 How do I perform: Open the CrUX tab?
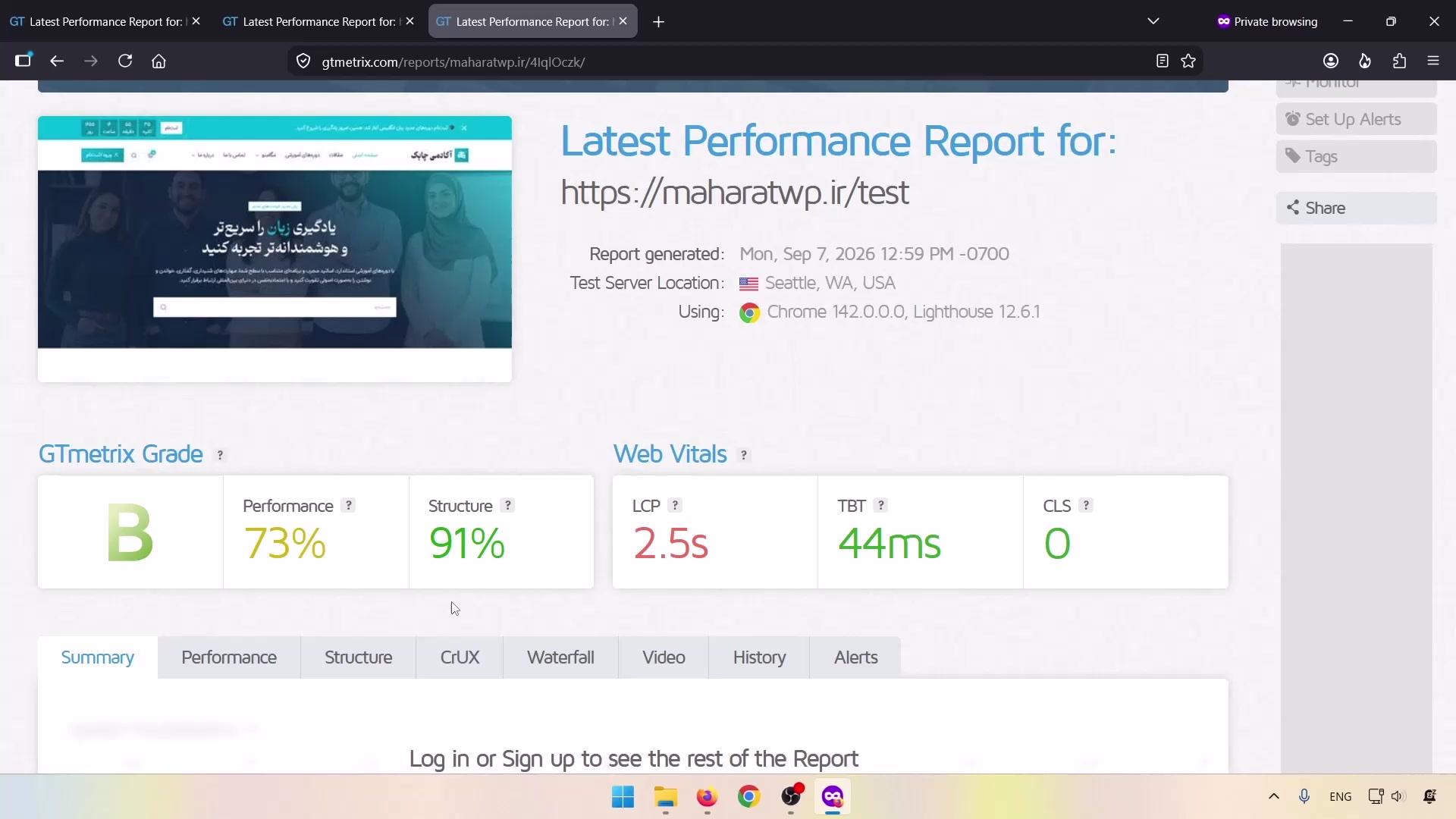pyautogui.click(x=460, y=657)
